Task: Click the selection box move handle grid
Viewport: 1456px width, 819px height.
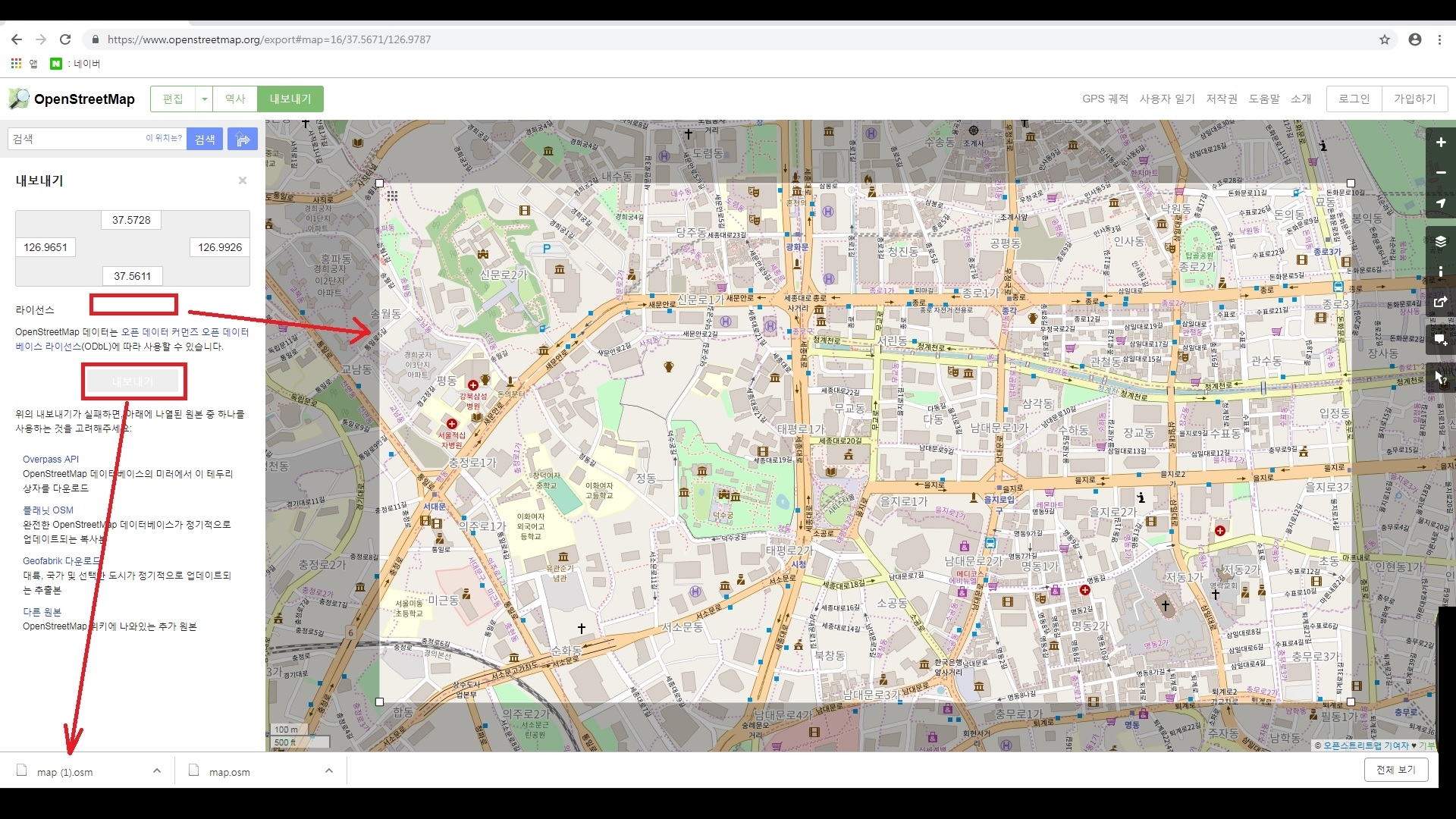Action: point(392,196)
